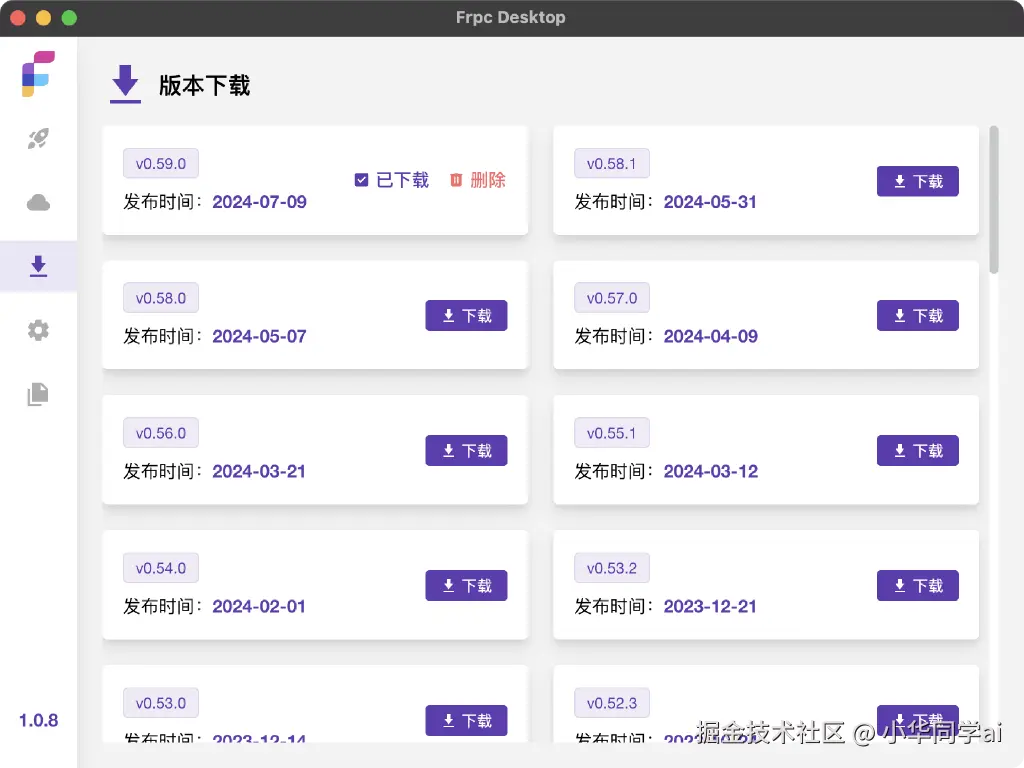This screenshot has height=768, width=1024.
Task: Click the 2024-05-31 release date text
Action: click(710, 202)
